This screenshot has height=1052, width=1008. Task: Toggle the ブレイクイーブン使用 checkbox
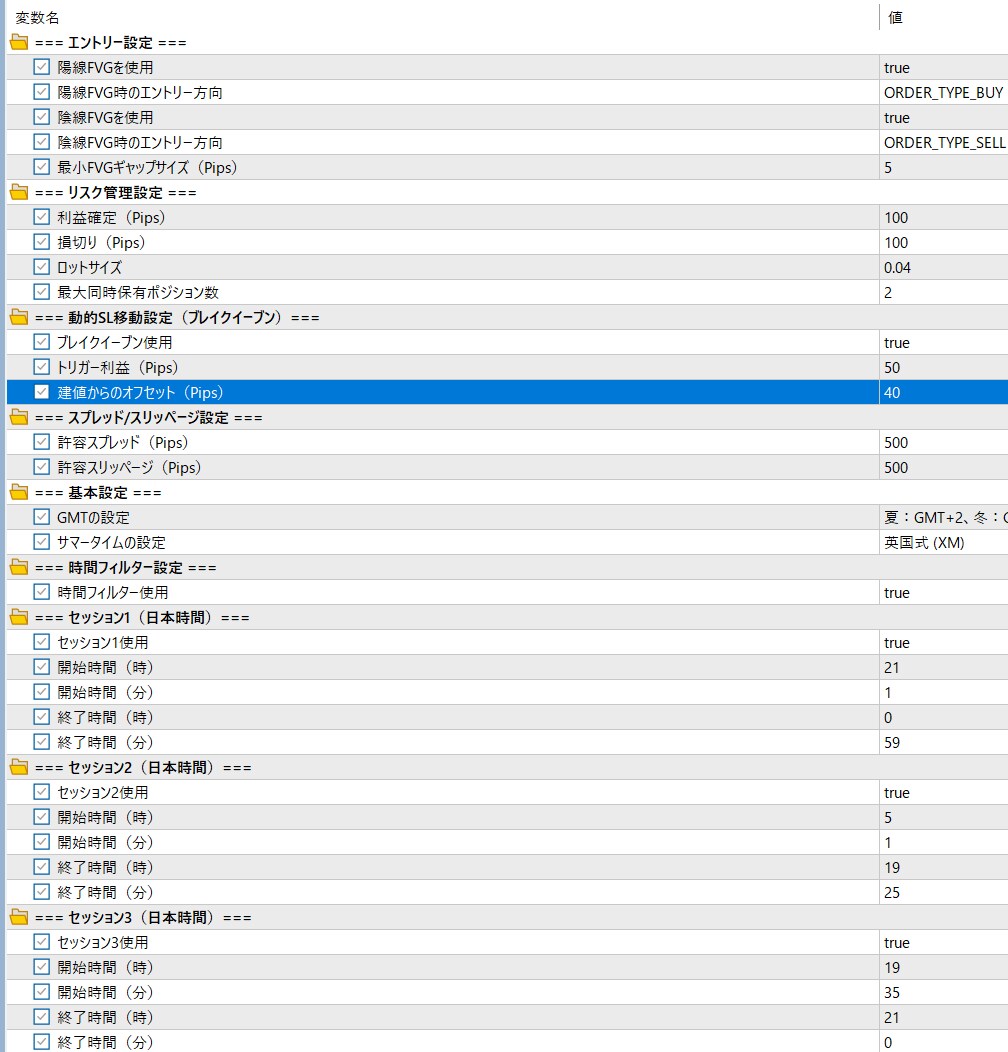pyautogui.click(x=42, y=342)
